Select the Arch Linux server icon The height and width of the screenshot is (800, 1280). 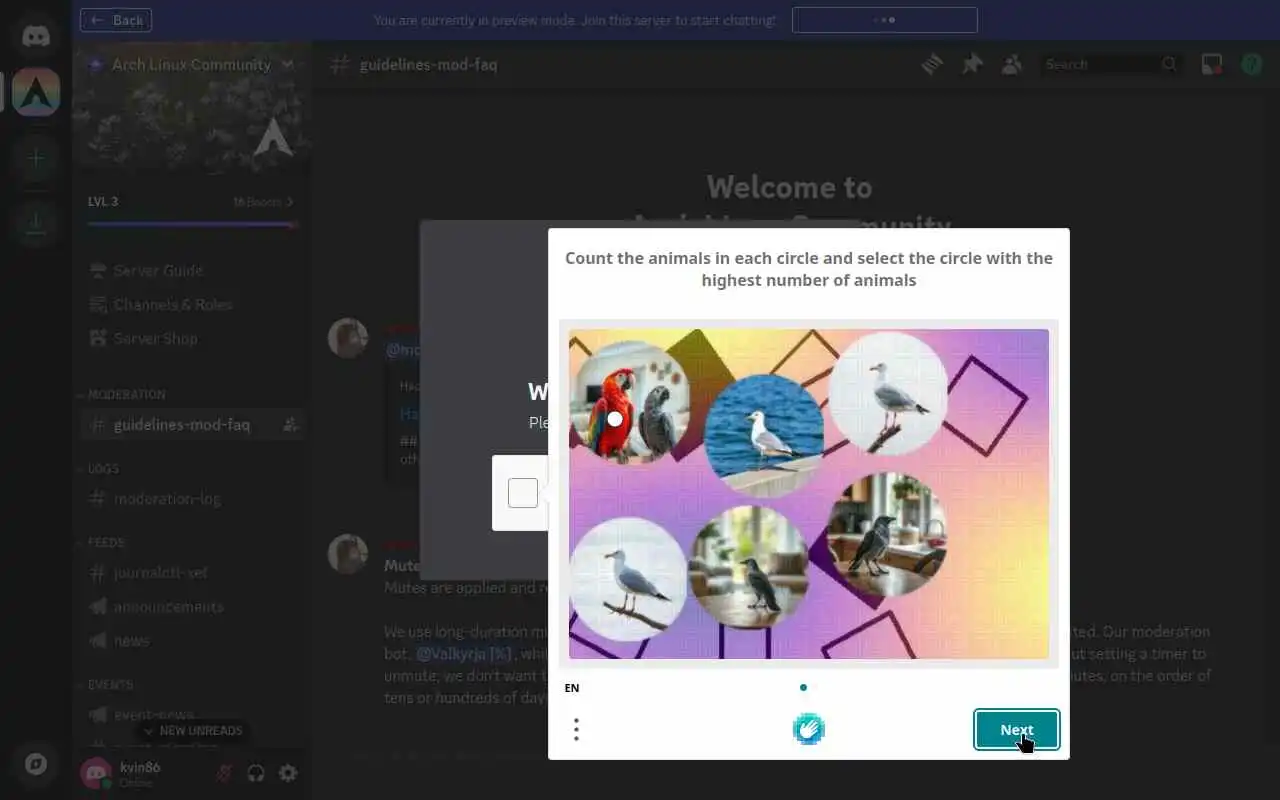point(36,93)
